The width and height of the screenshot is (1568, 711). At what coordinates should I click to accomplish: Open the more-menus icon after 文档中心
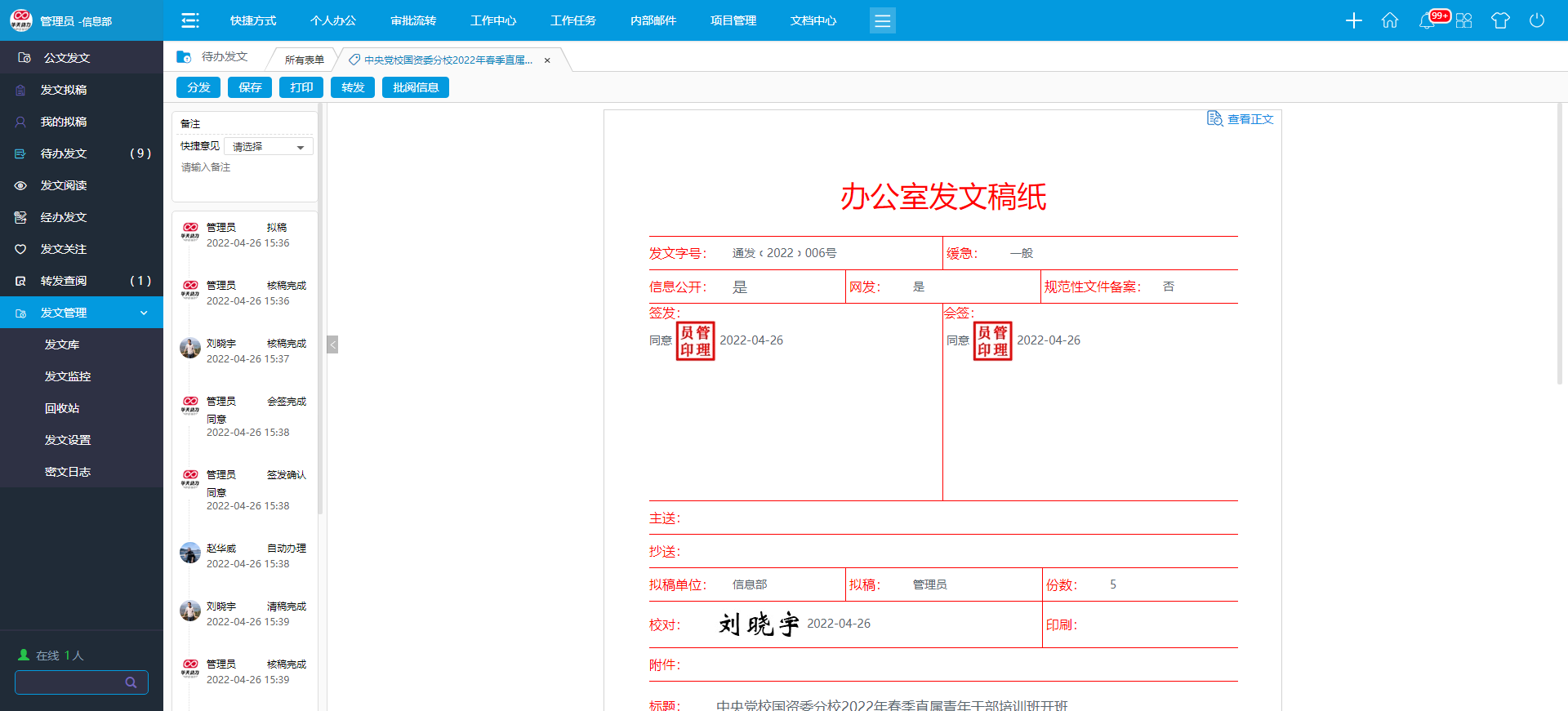tap(882, 20)
